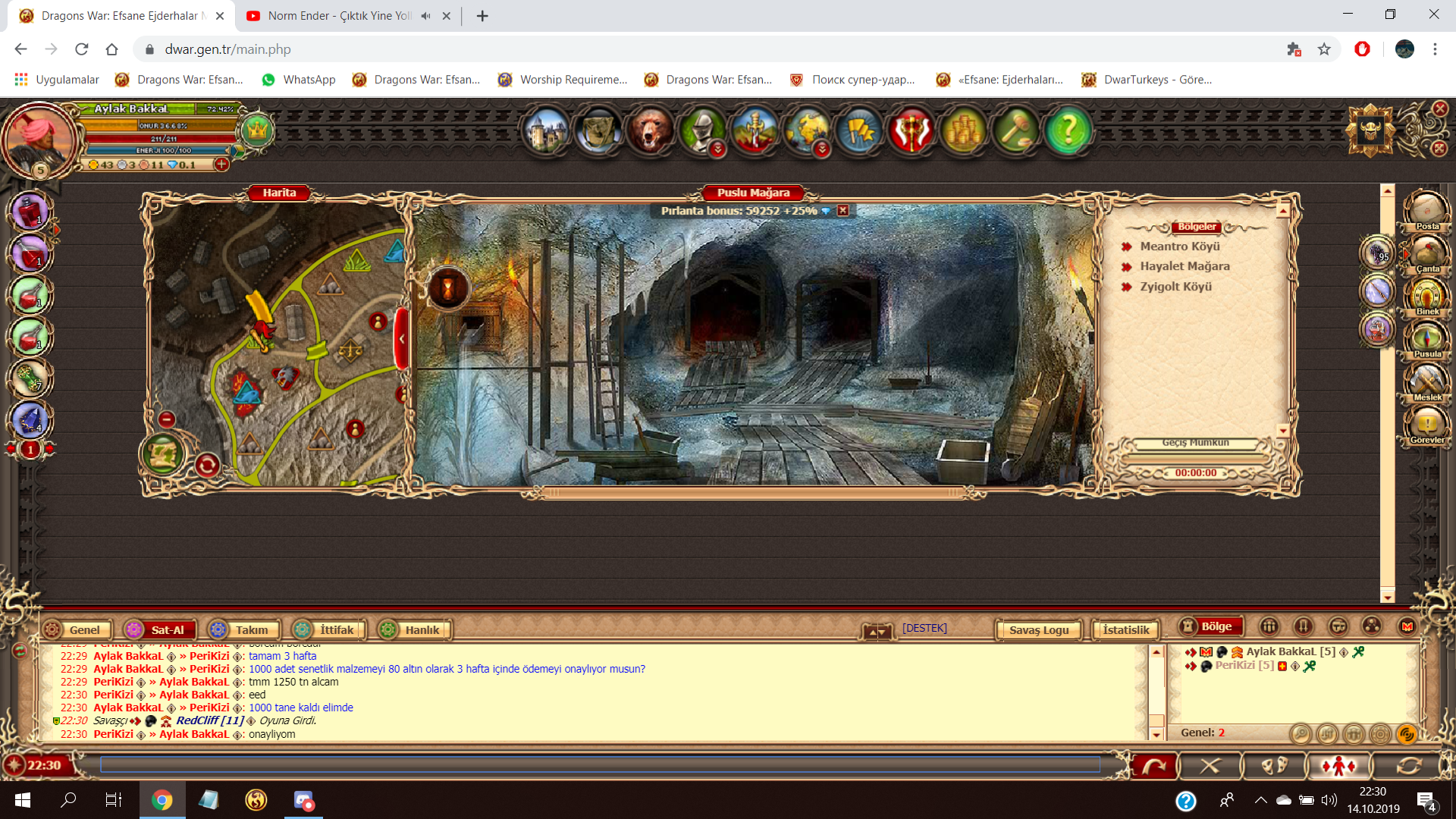This screenshot has height=819, width=1456.
Task: Open Uygulamalar apps bookmark
Action: click(57, 80)
